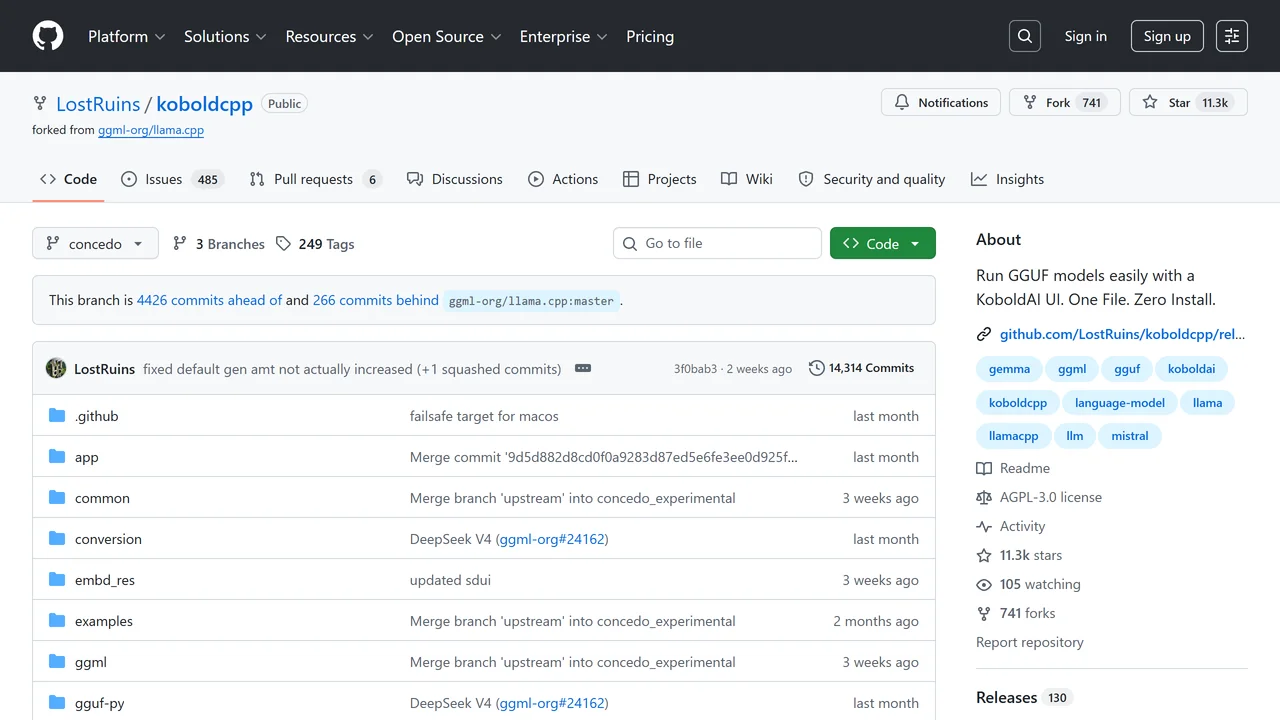Image resolution: width=1280 pixels, height=720 pixels.
Task: Click the LostRuins avatar in commit row
Action: (x=56, y=368)
